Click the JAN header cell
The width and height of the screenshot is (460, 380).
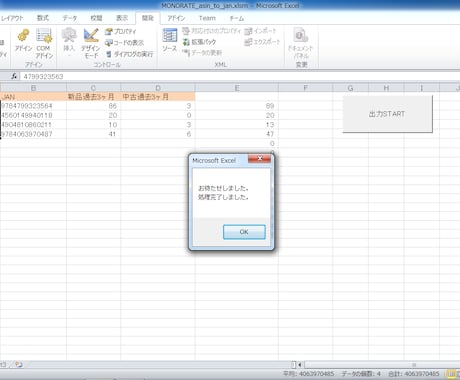33,97
